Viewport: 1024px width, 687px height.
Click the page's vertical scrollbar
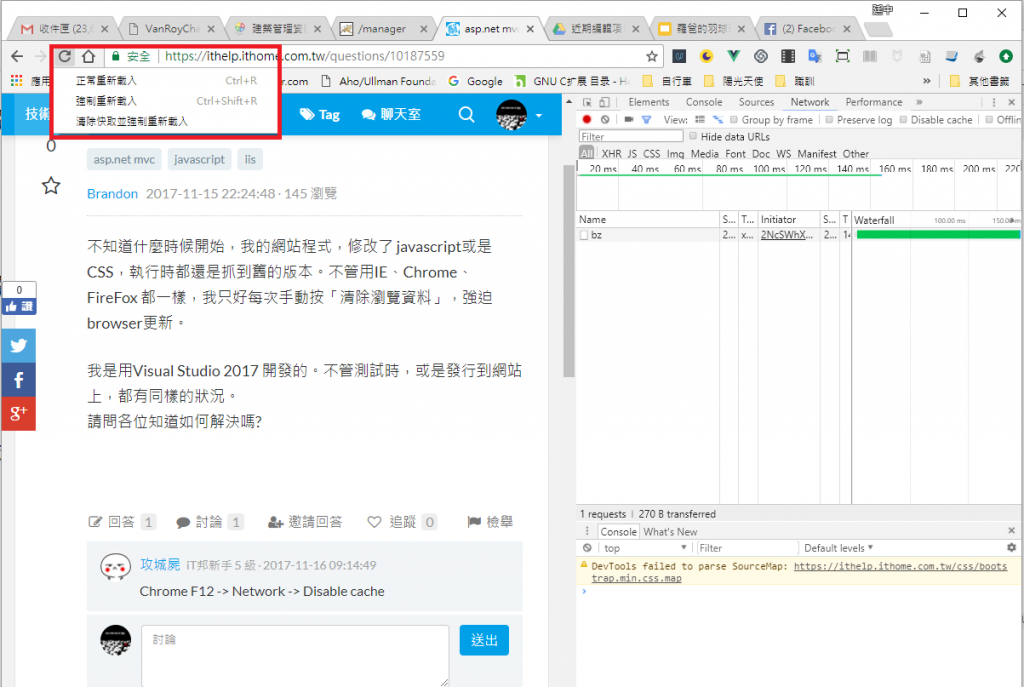(568, 271)
